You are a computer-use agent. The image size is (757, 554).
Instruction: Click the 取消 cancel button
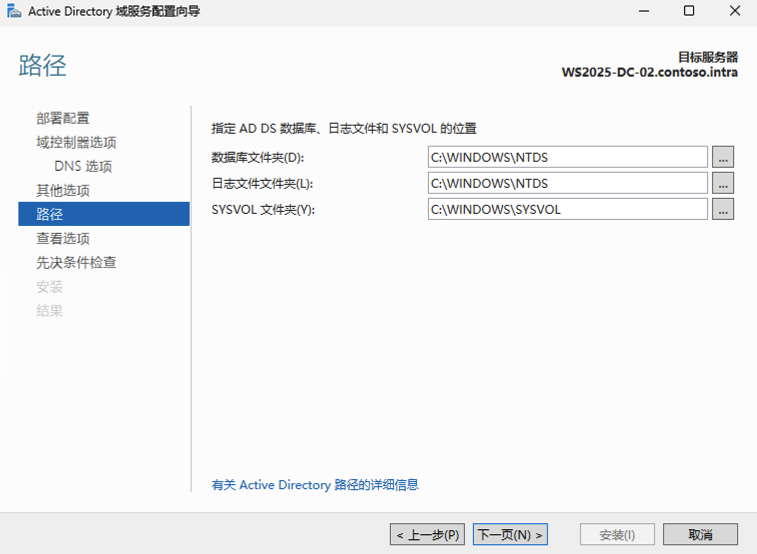[700, 534]
